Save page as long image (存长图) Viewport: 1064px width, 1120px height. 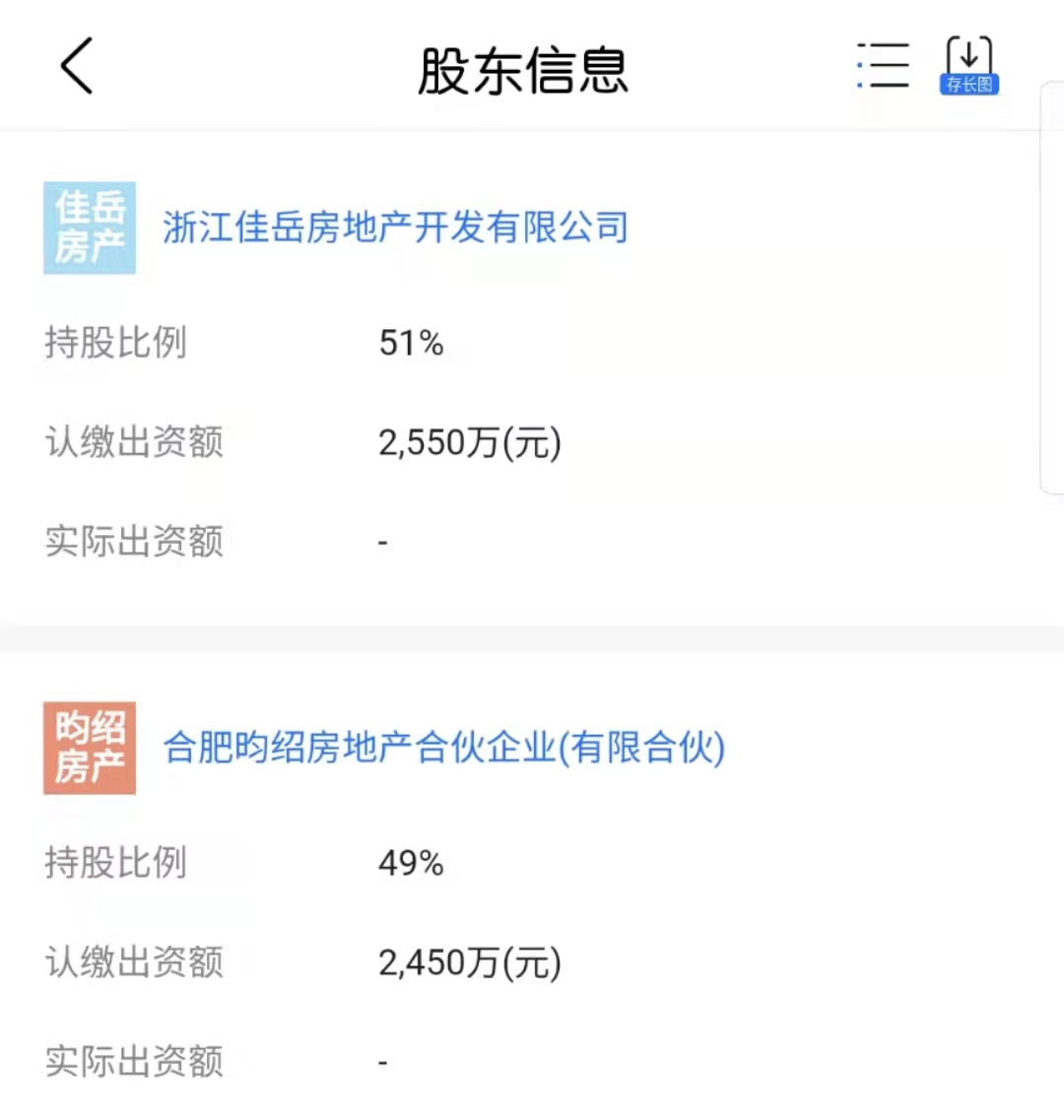tap(969, 67)
